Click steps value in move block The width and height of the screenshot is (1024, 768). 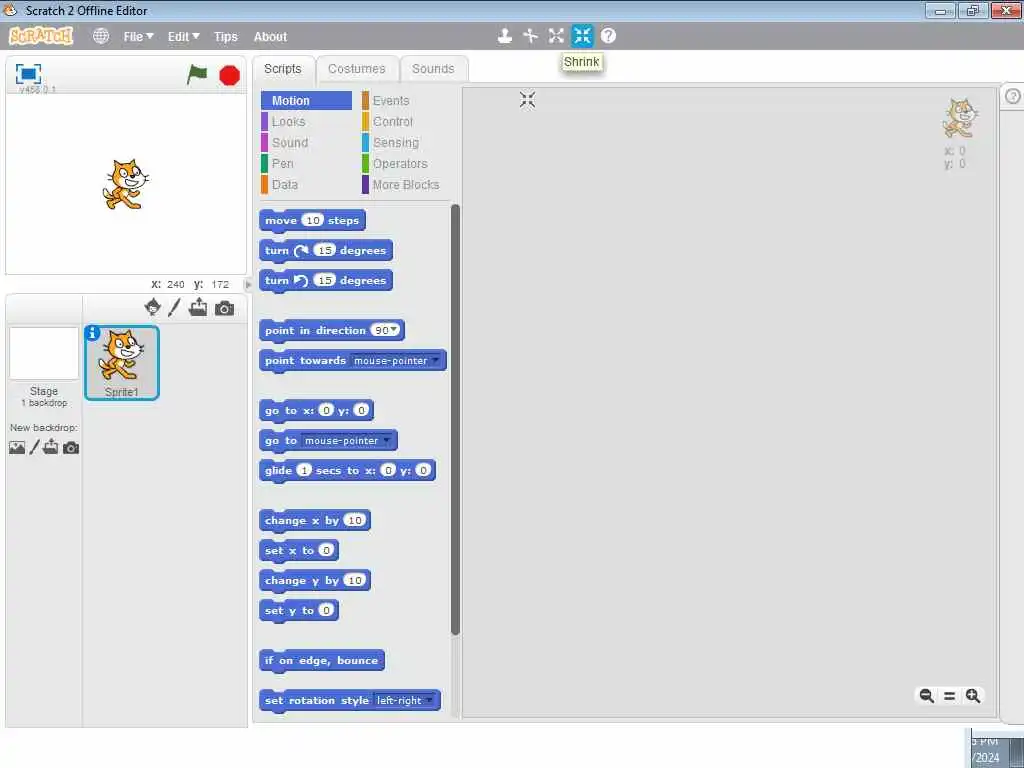coord(313,220)
